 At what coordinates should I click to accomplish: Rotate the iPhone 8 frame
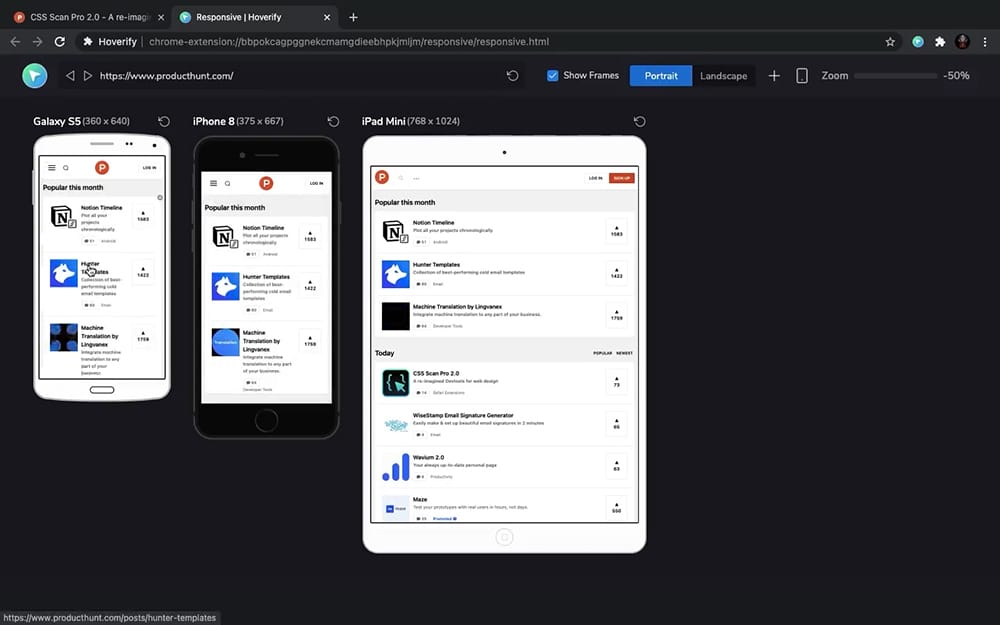pos(333,121)
